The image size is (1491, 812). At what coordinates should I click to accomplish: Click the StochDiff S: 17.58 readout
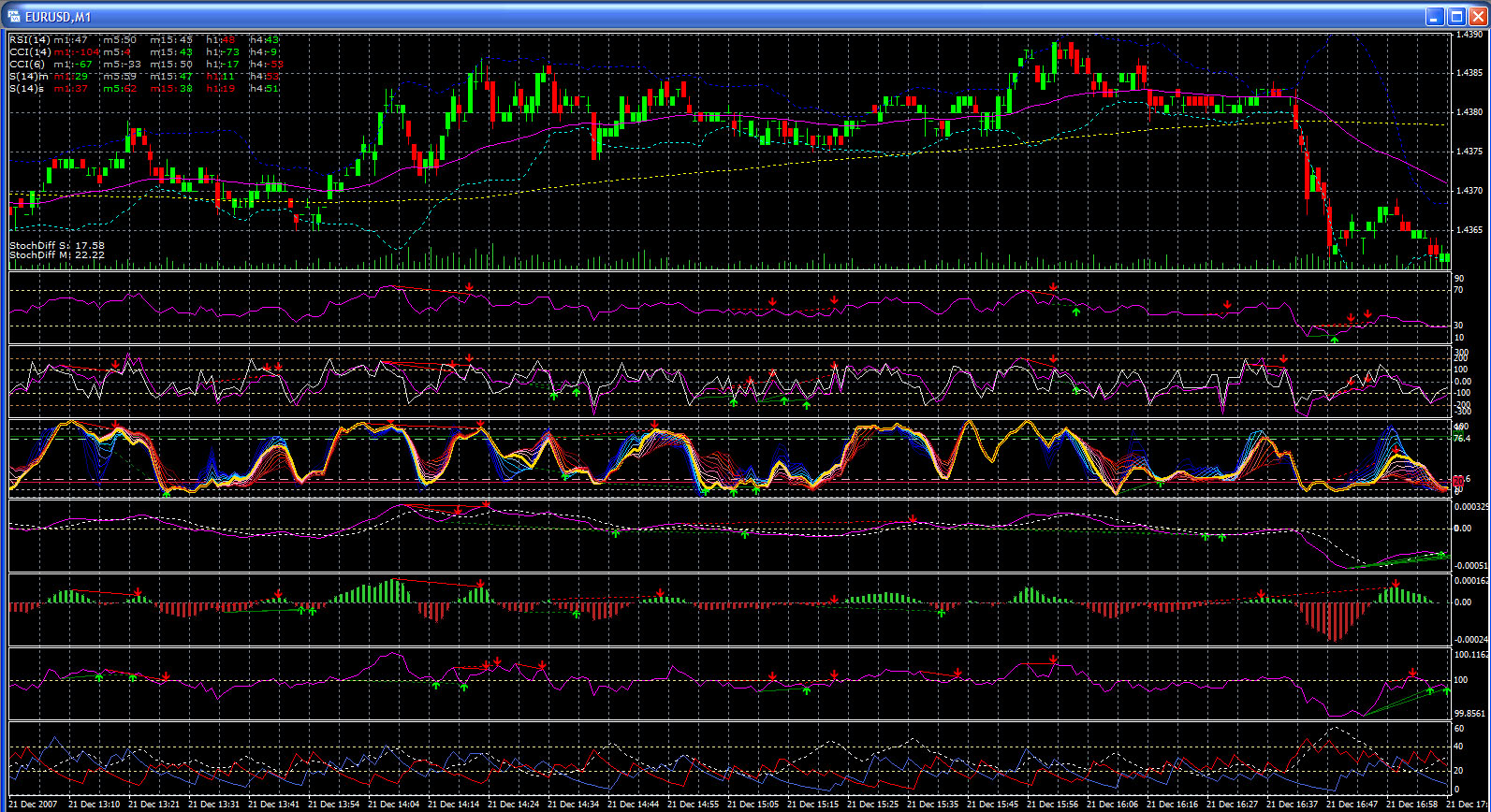pyautogui.click(x=57, y=245)
